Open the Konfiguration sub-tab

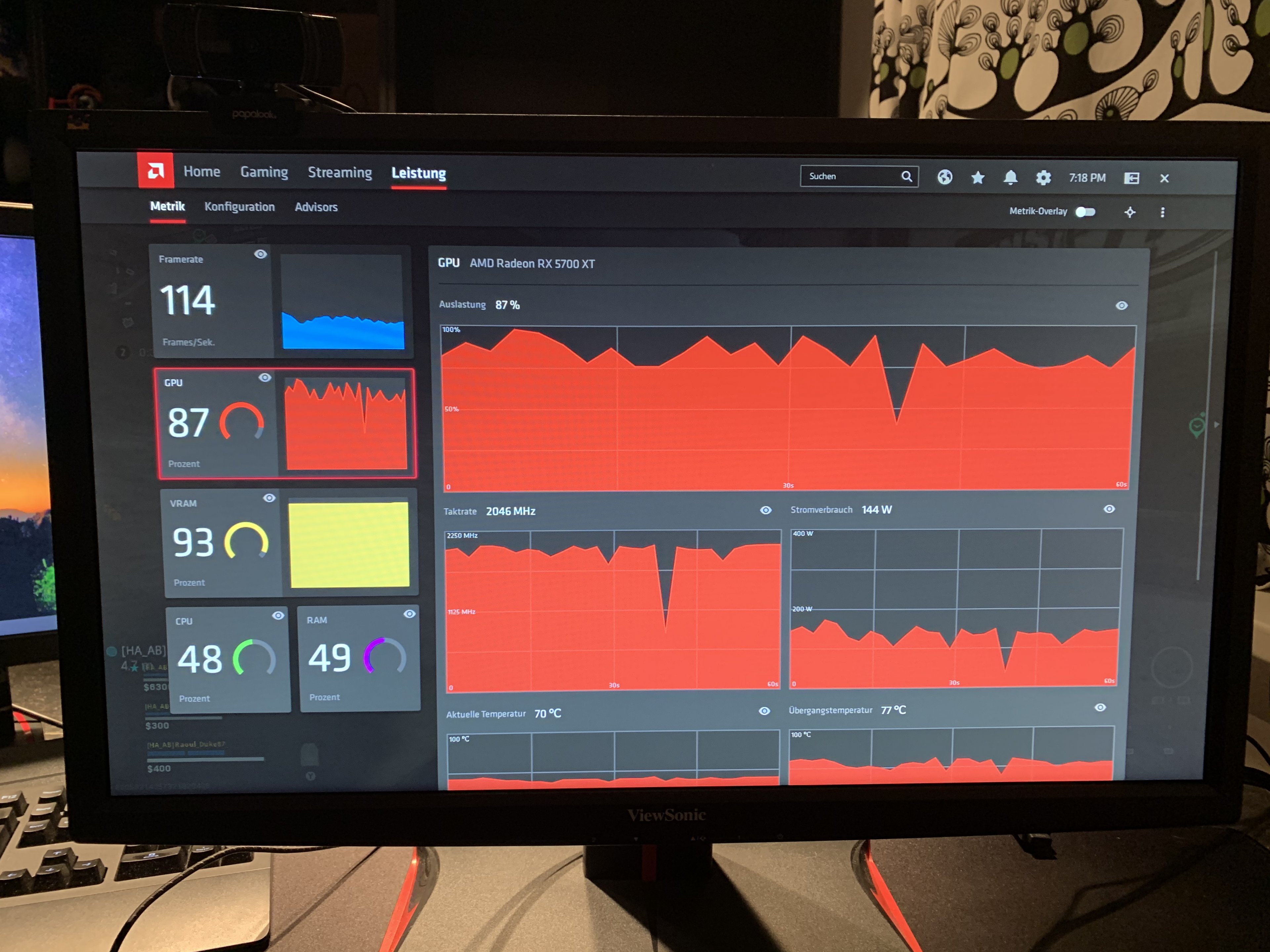pyautogui.click(x=239, y=207)
